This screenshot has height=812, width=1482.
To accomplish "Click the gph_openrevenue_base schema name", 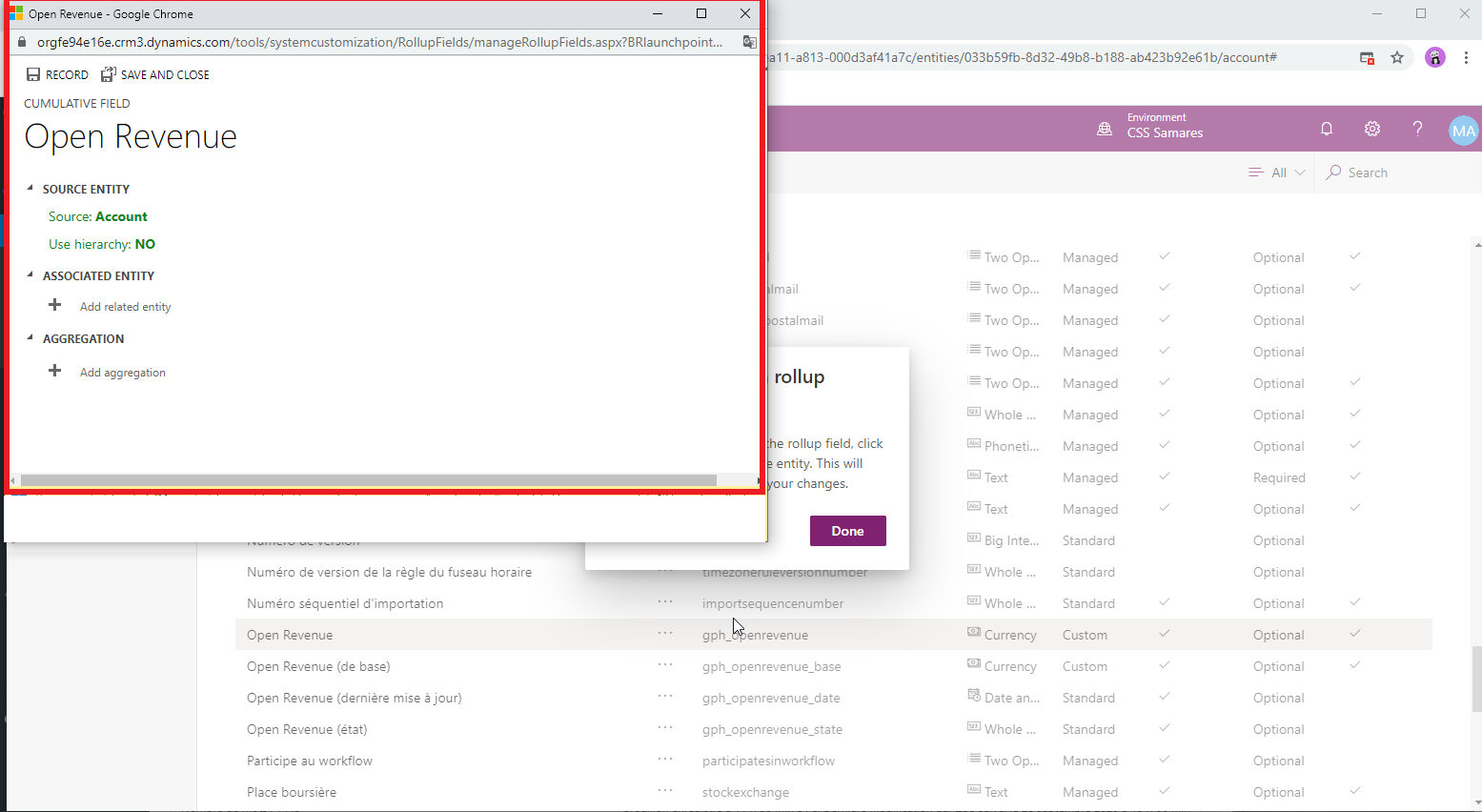I will coord(772,666).
